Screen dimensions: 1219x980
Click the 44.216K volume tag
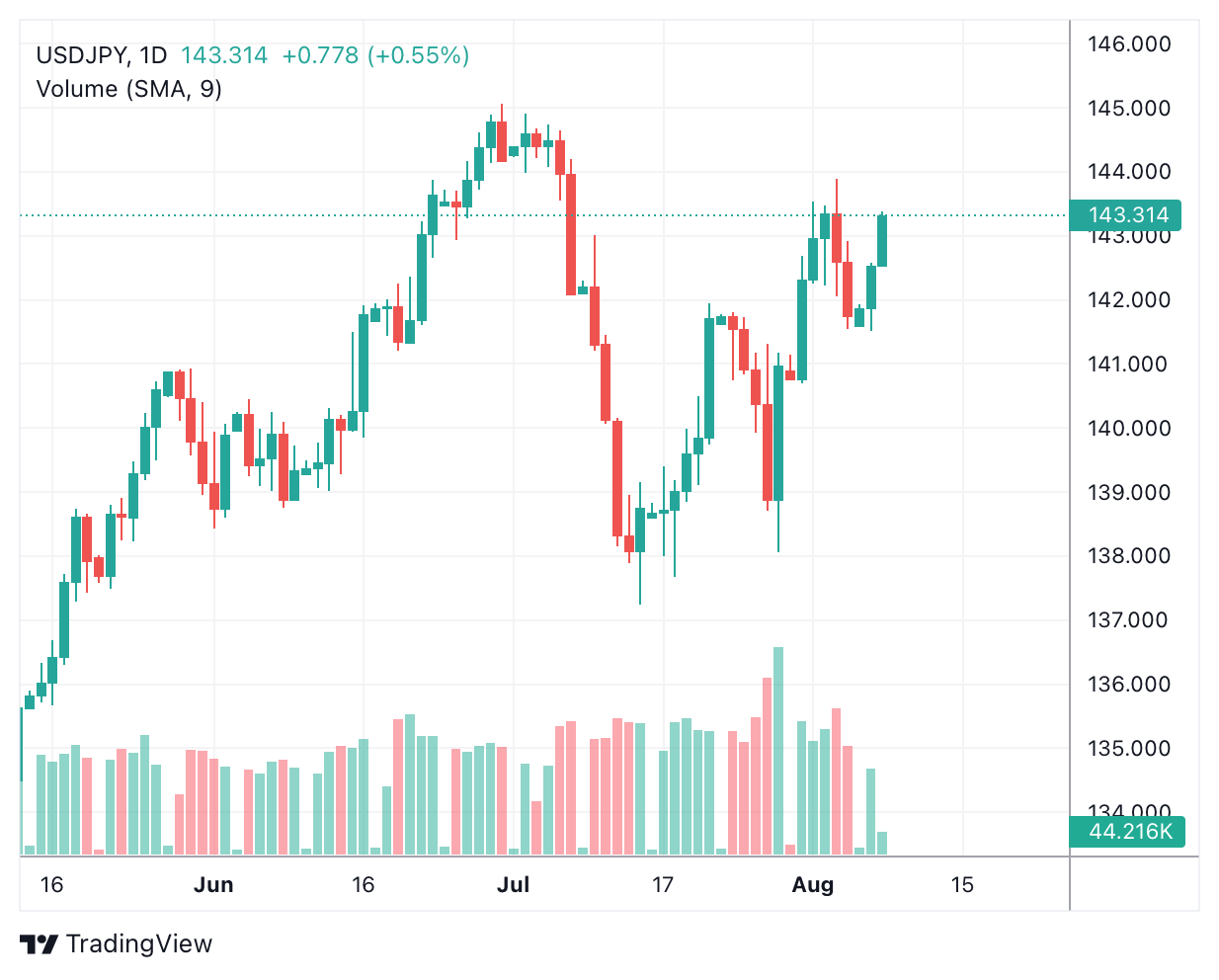pyautogui.click(x=1129, y=832)
